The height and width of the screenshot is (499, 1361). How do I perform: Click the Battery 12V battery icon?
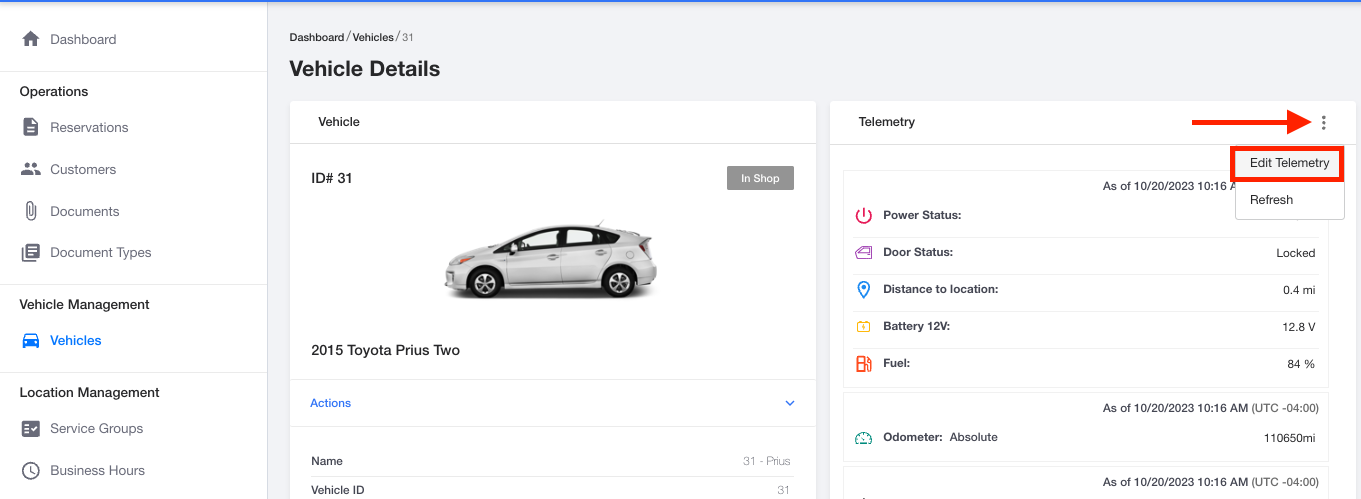coord(864,327)
